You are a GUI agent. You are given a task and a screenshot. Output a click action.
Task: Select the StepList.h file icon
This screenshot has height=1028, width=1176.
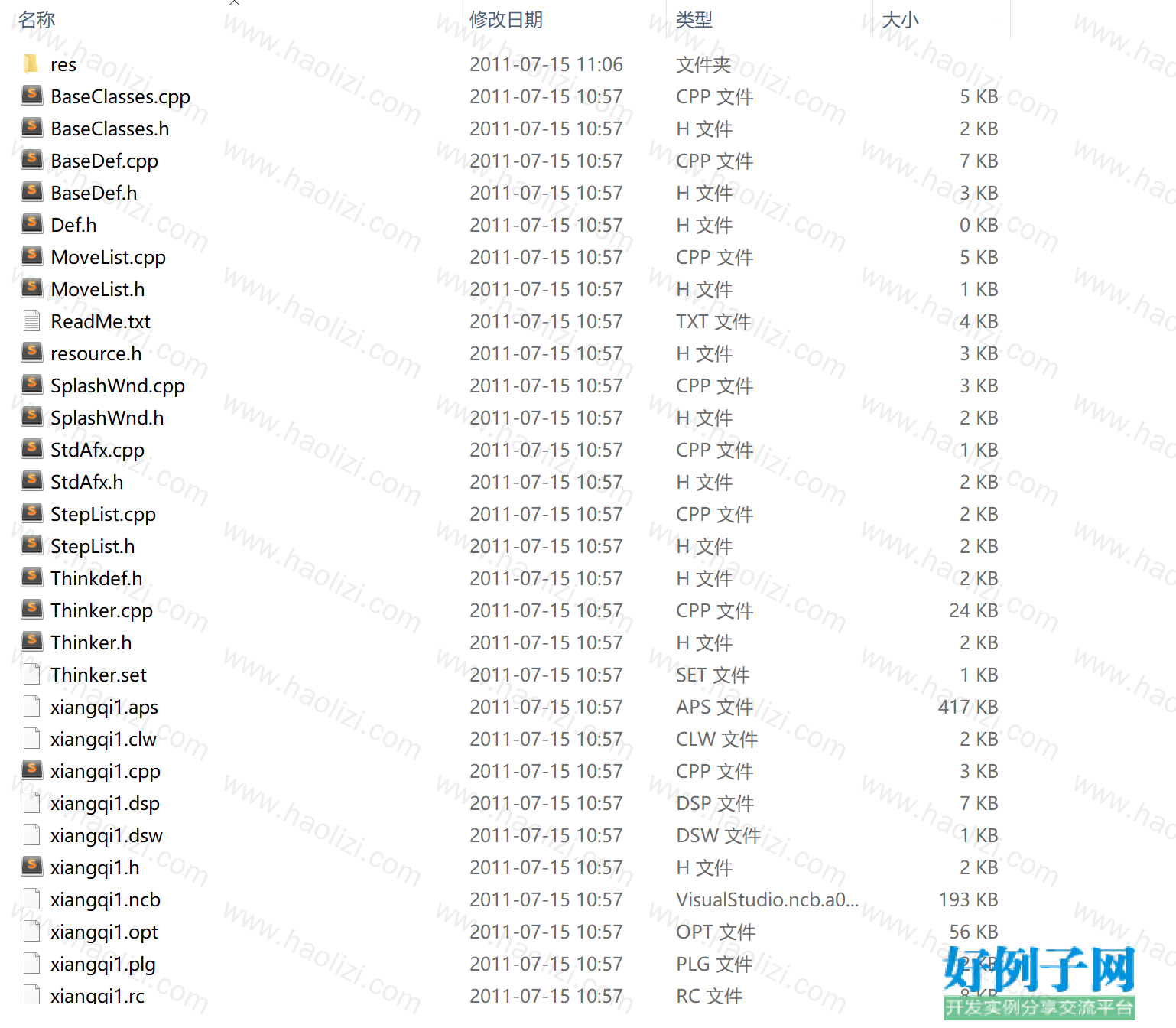32,545
